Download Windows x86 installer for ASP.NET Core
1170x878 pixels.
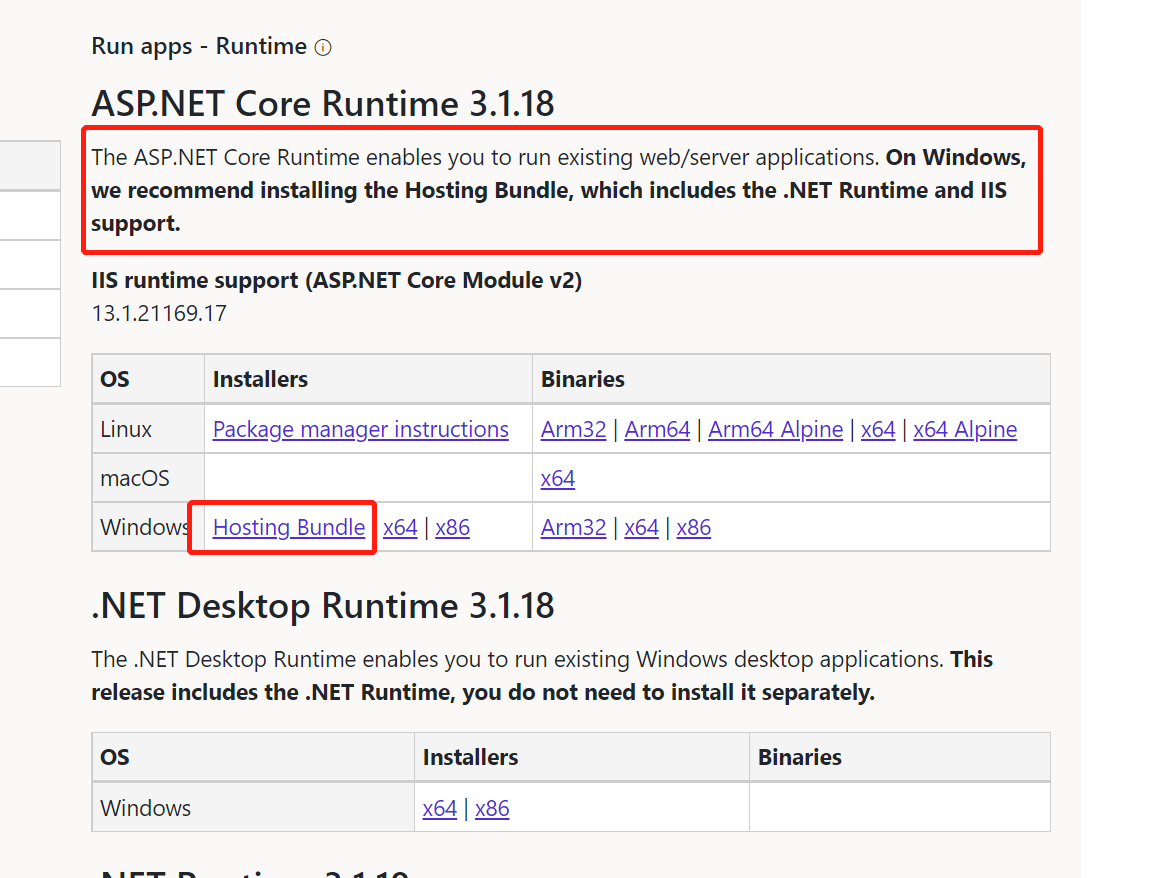(x=452, y=527)
